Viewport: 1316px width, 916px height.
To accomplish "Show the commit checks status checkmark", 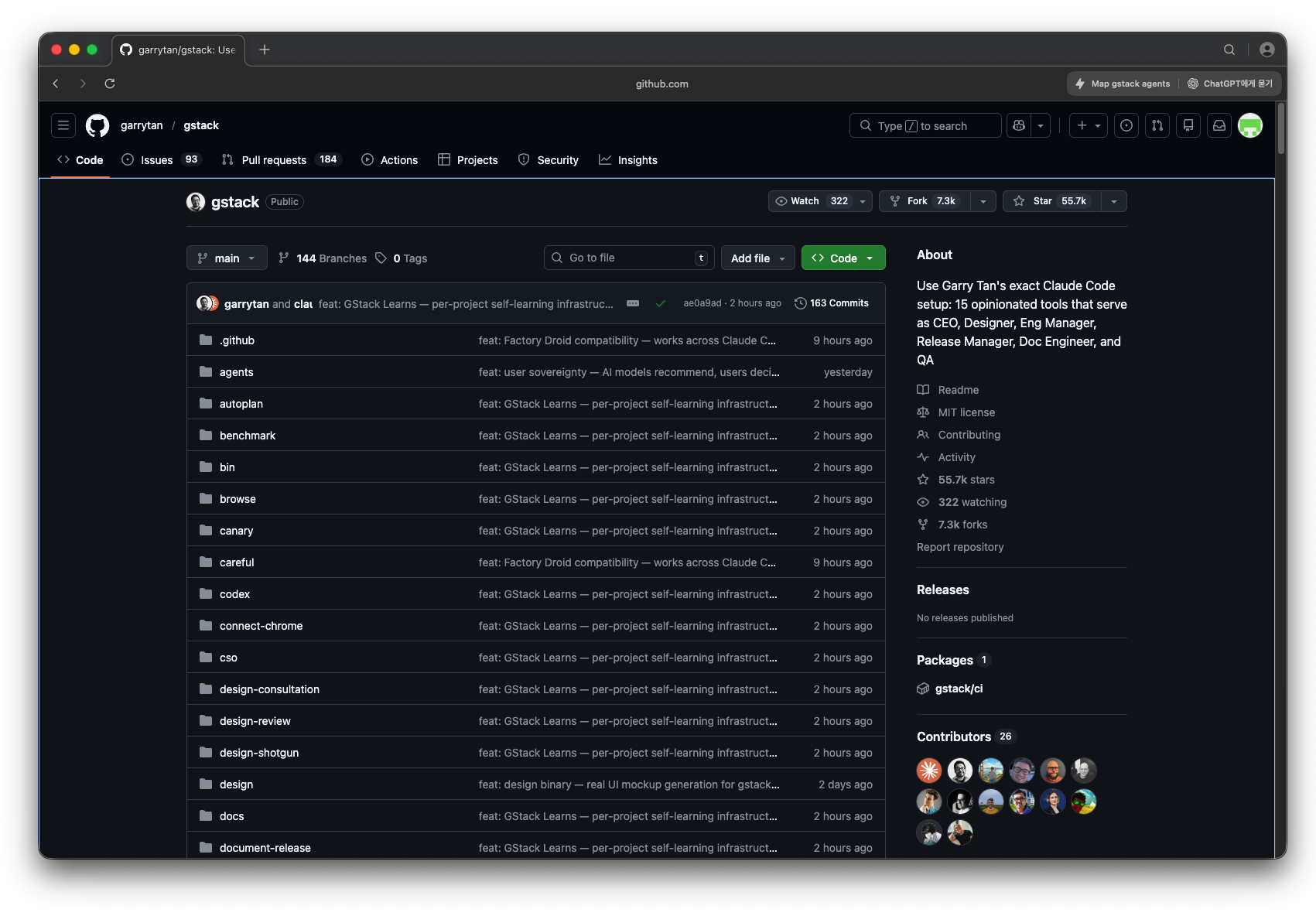I will [661, 303].
